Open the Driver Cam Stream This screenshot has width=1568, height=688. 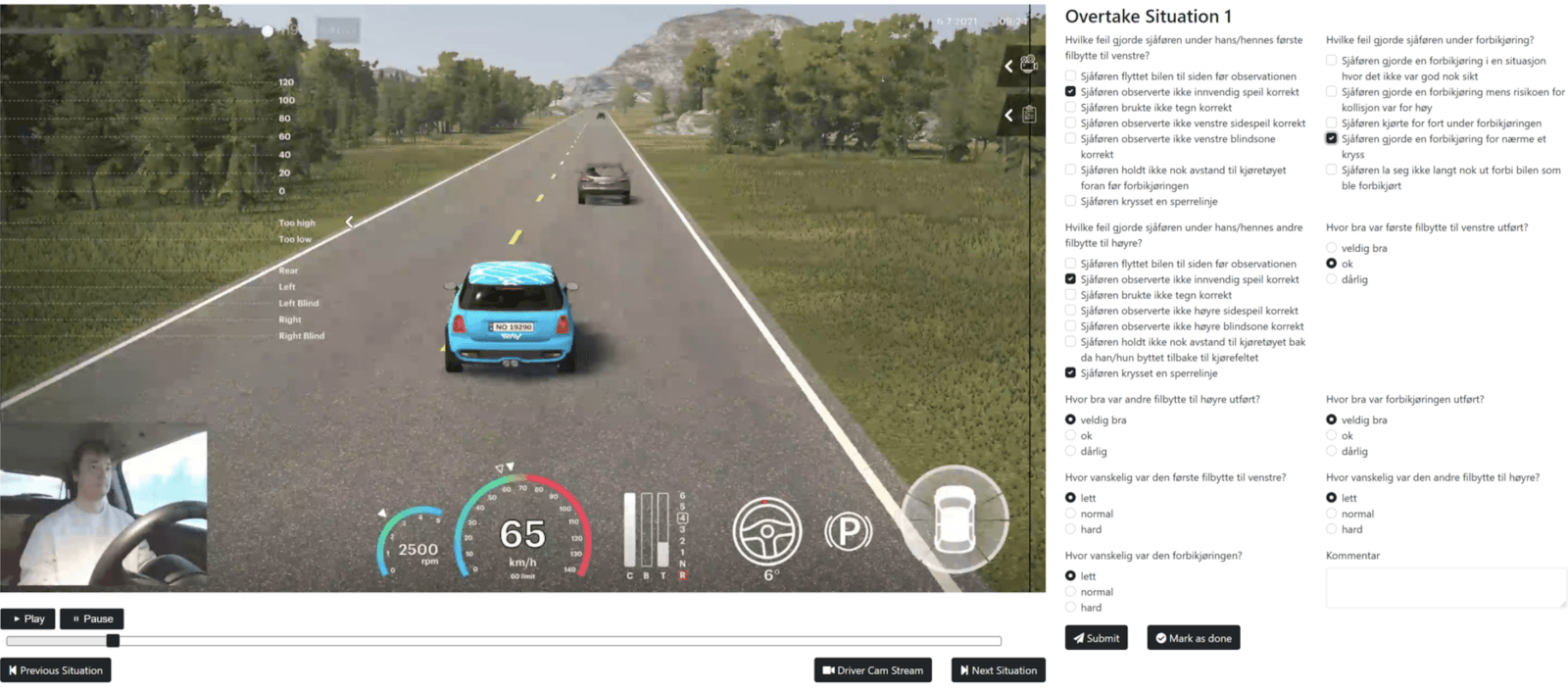point(872,670)
